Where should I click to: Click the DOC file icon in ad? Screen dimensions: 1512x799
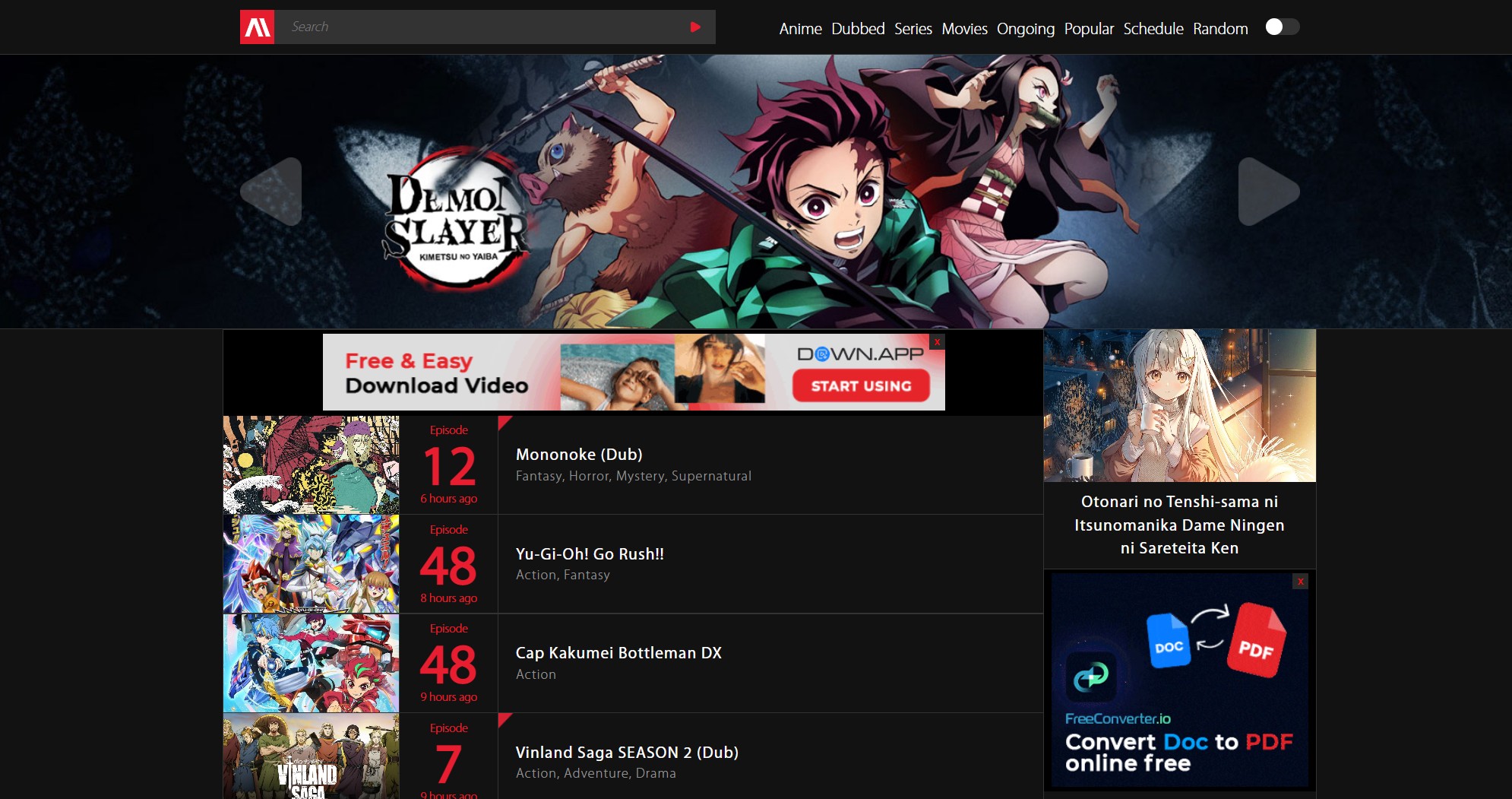[x=1168, y=640]
